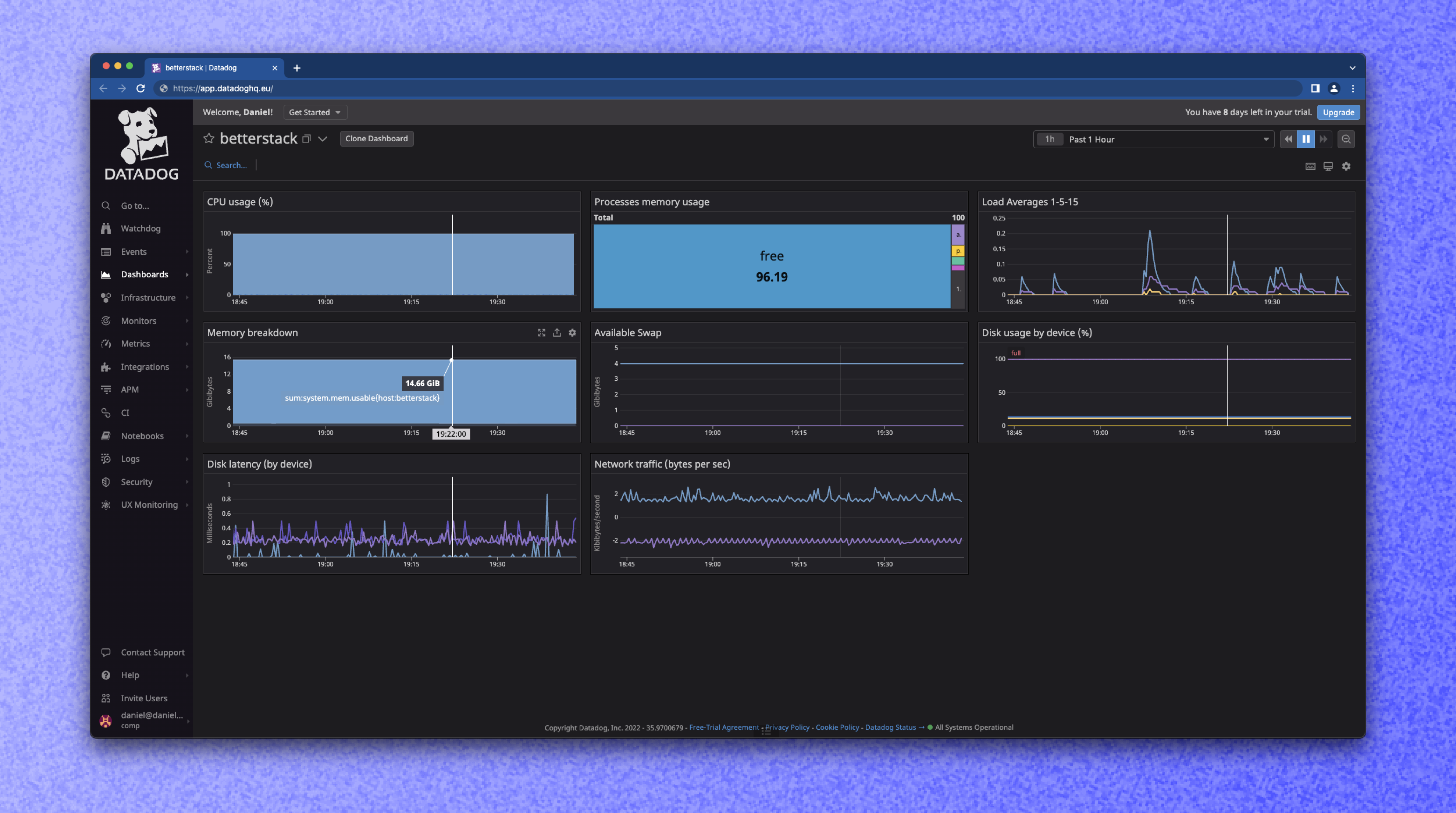
Task: Open the Get Started dropdown
Action: pyautogui.click(x=315, y=112)
